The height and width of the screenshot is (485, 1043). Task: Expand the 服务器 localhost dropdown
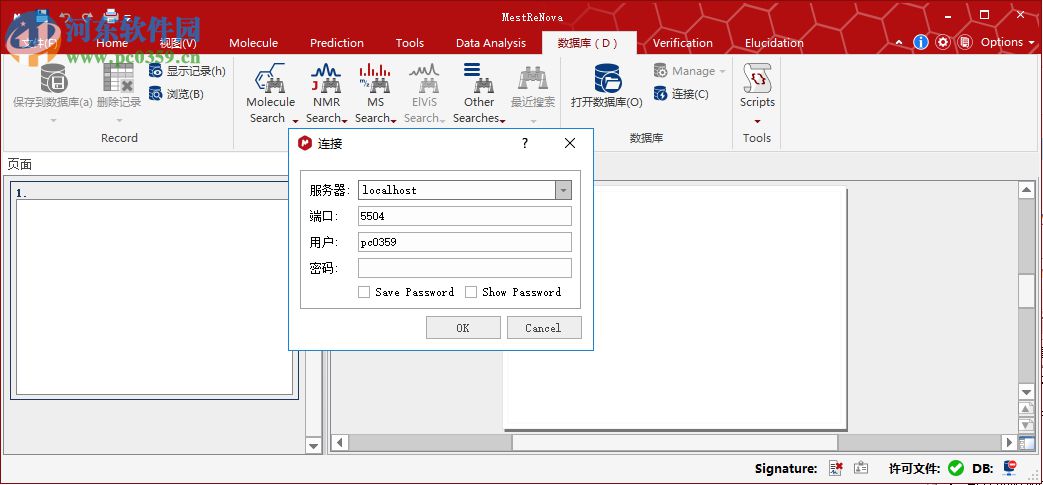(x=563, y=190)
